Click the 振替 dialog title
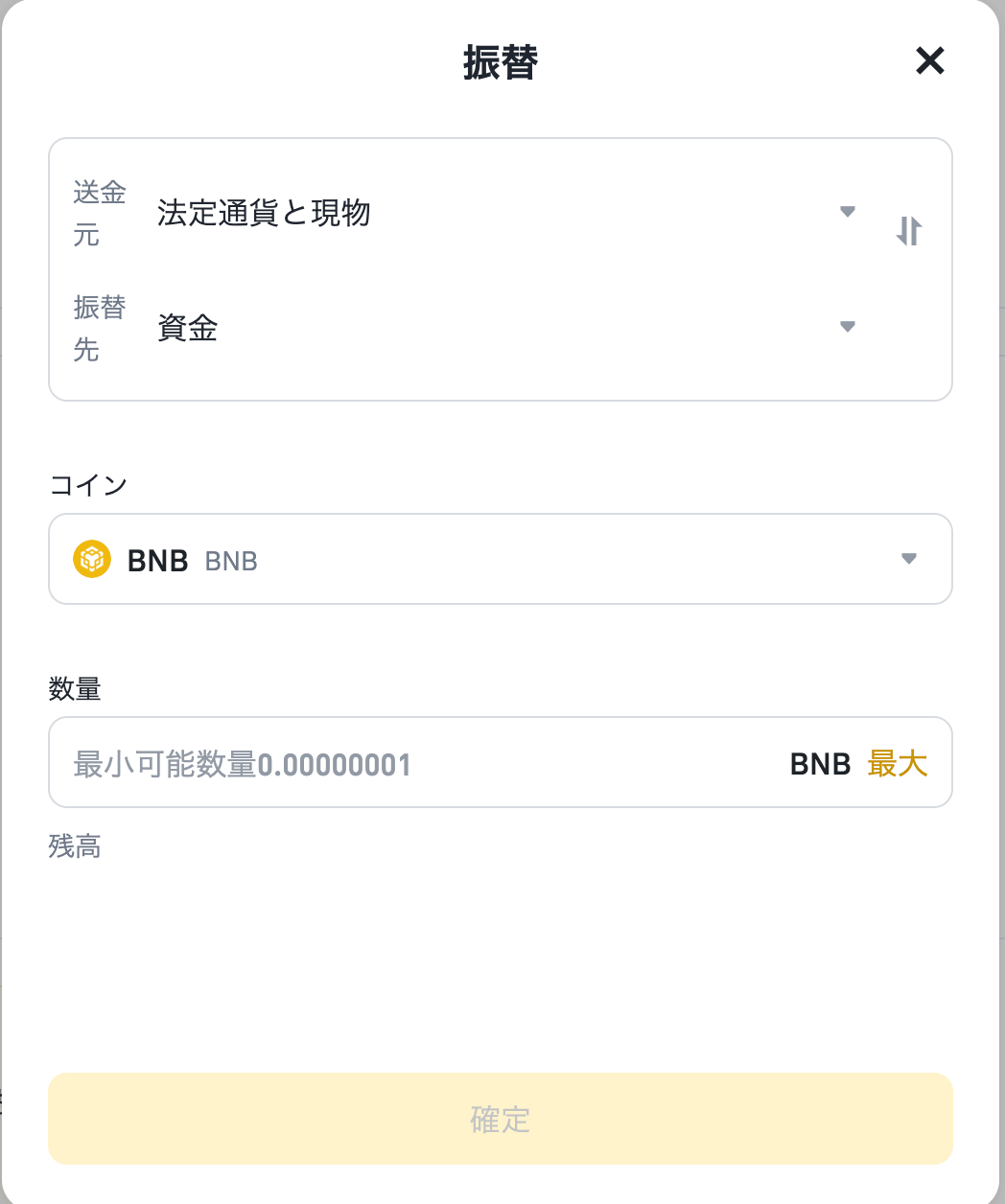 501,63
